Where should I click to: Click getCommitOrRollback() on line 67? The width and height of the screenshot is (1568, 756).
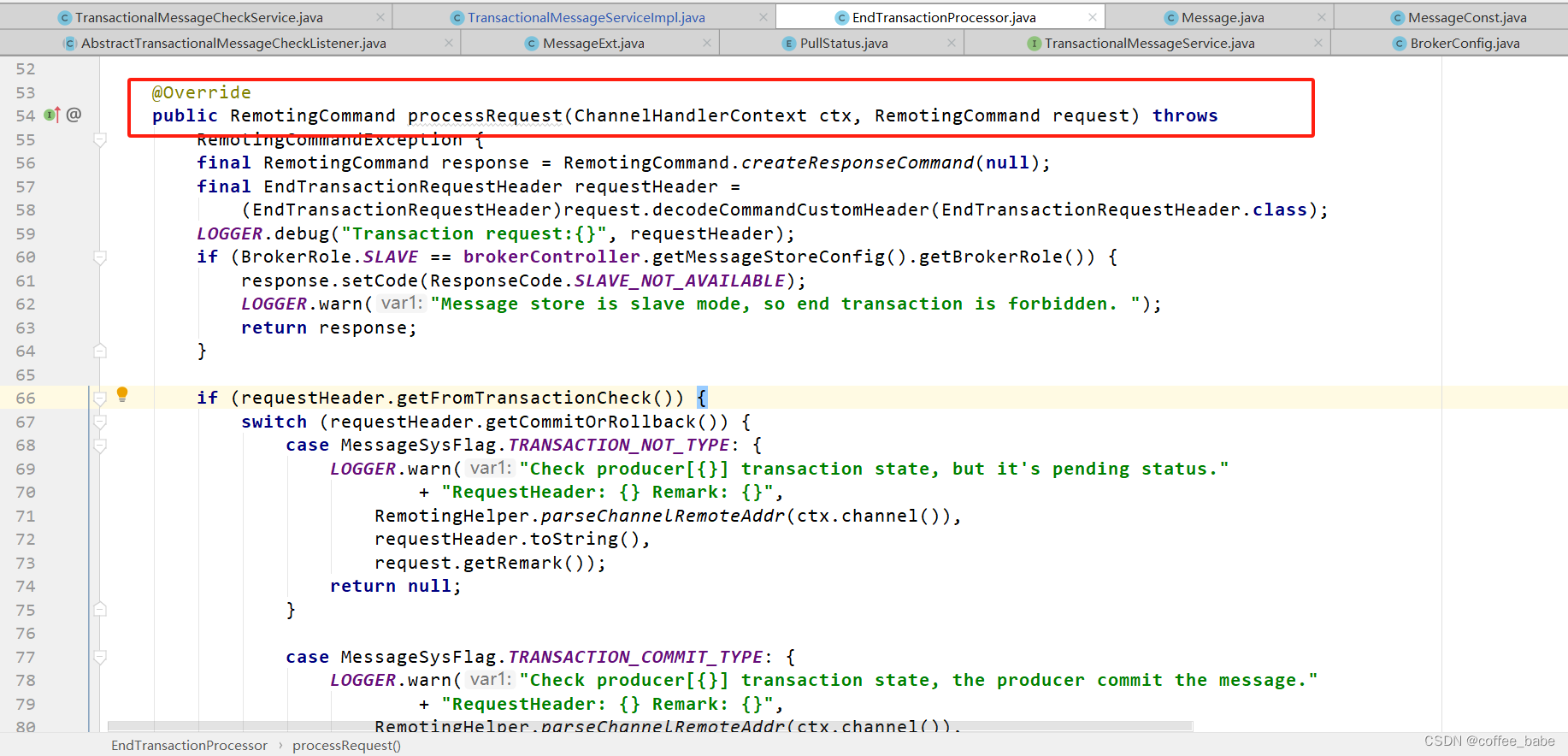tap(607, 422)
